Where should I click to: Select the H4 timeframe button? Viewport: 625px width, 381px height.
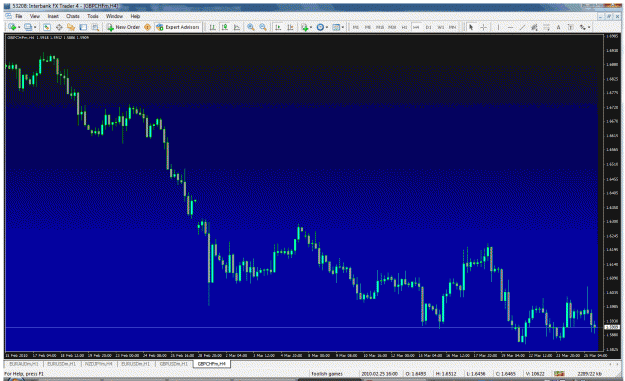416,27
